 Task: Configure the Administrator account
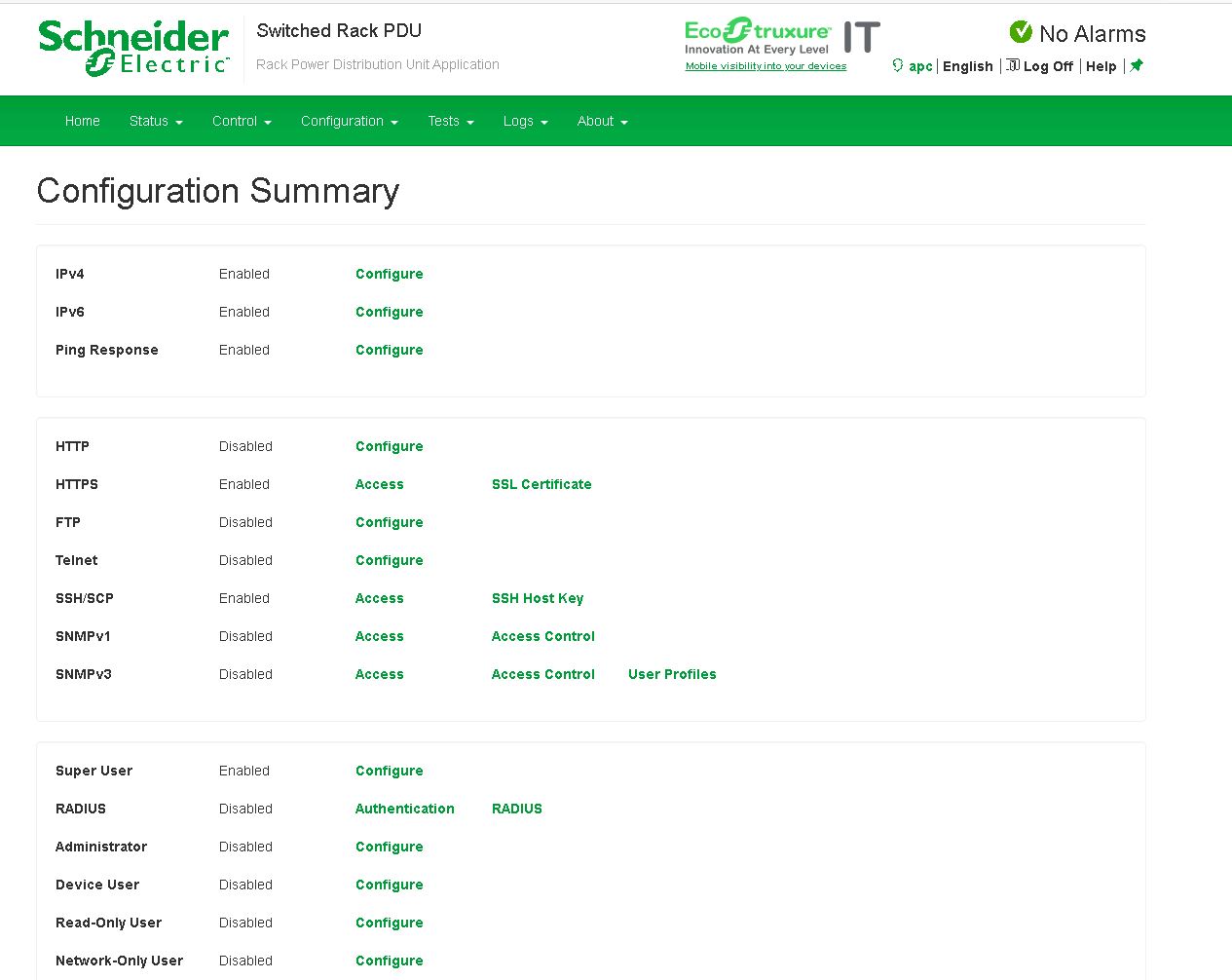(x=390, y=847)
